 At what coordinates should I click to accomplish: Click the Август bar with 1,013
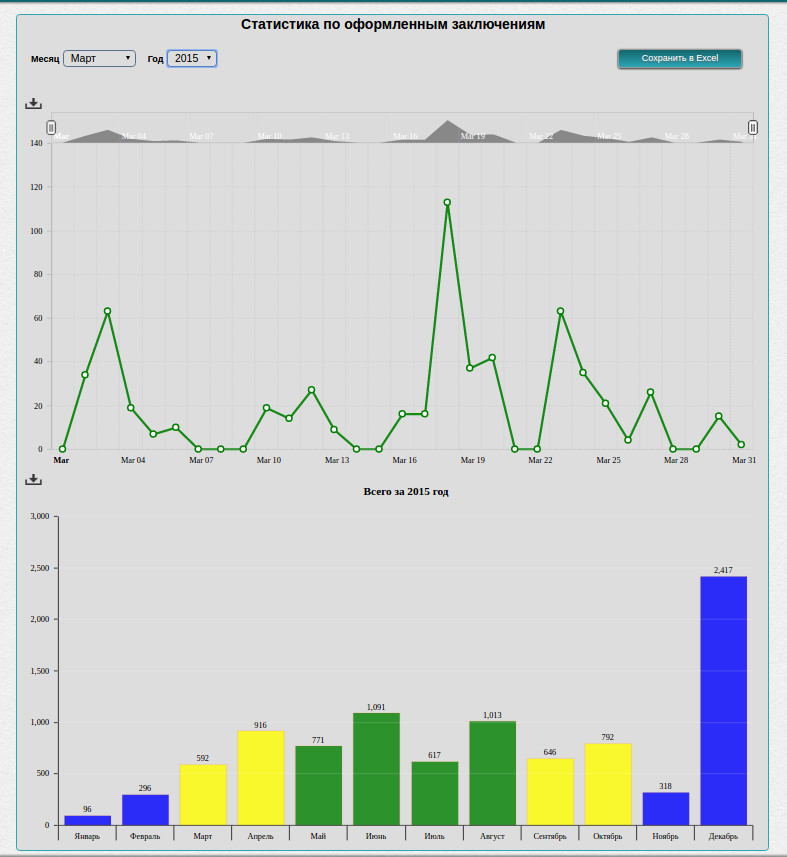coord(492,772)
